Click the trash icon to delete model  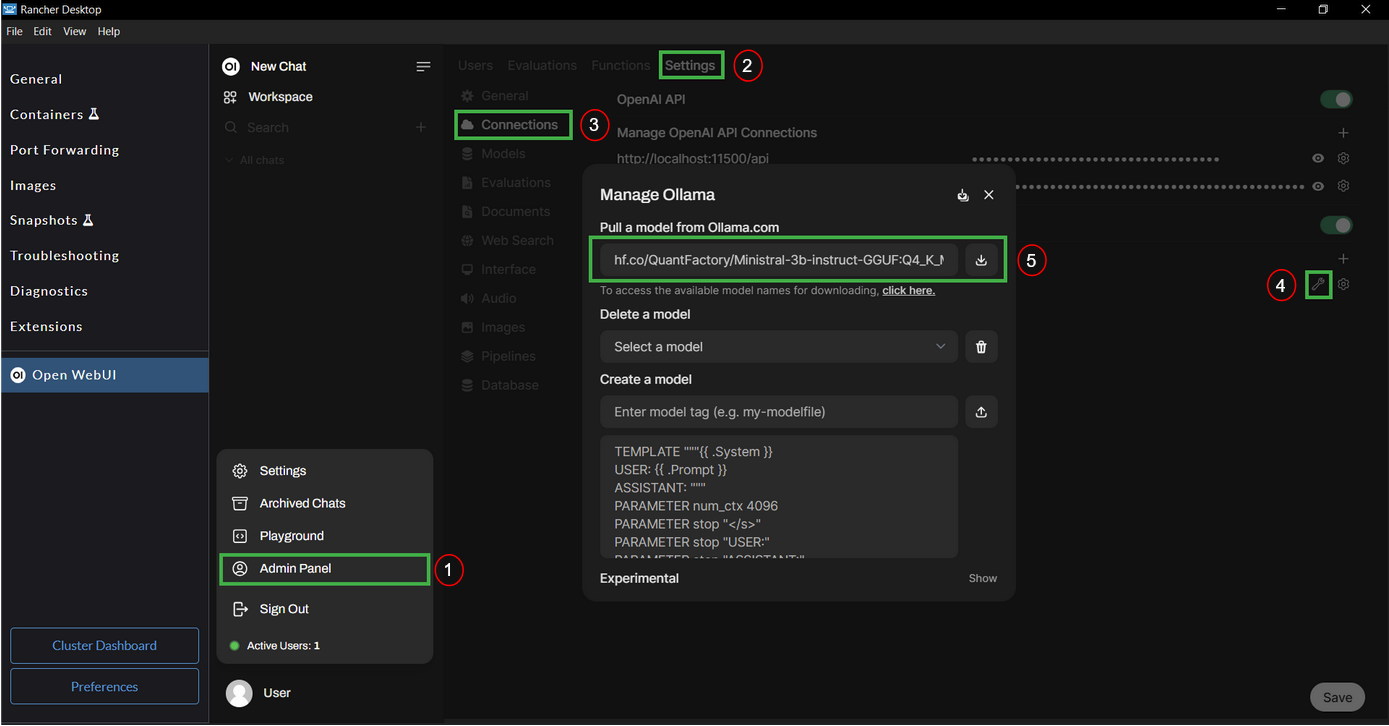[981, 347]
